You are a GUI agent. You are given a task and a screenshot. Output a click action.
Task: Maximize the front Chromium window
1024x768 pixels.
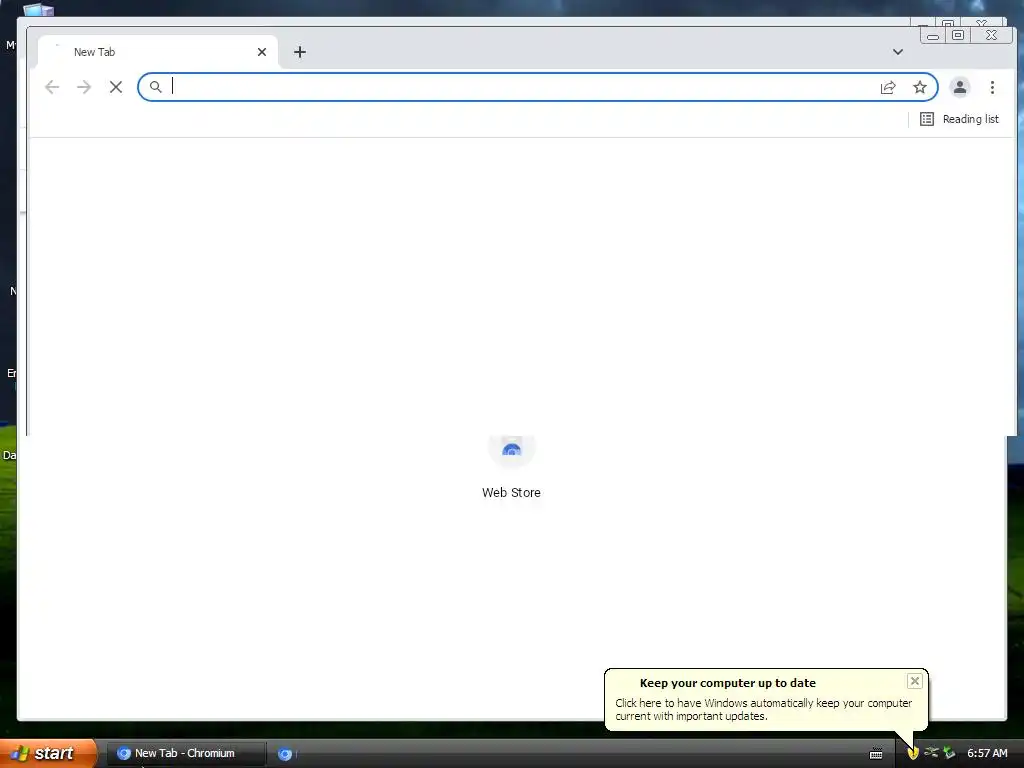pyautogui.click(x=958, y=35)
